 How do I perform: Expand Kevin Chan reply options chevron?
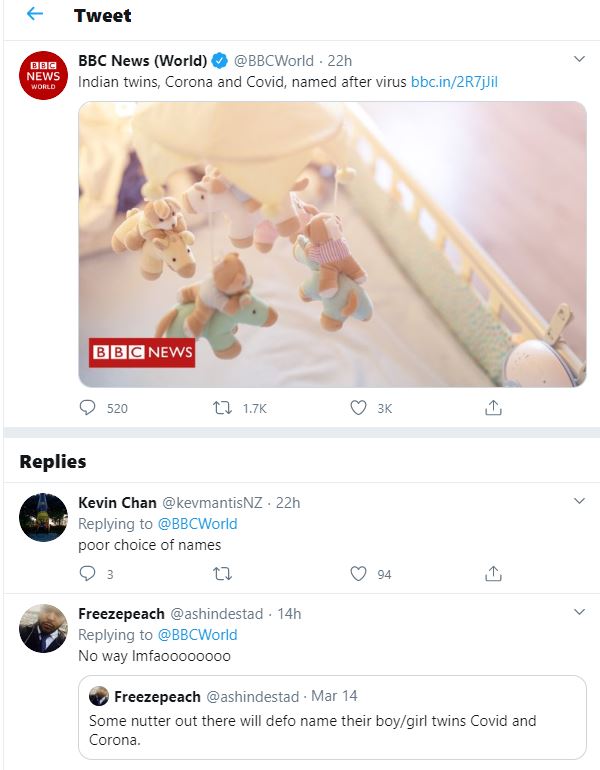pyautogui.click(x=579, y=501)
